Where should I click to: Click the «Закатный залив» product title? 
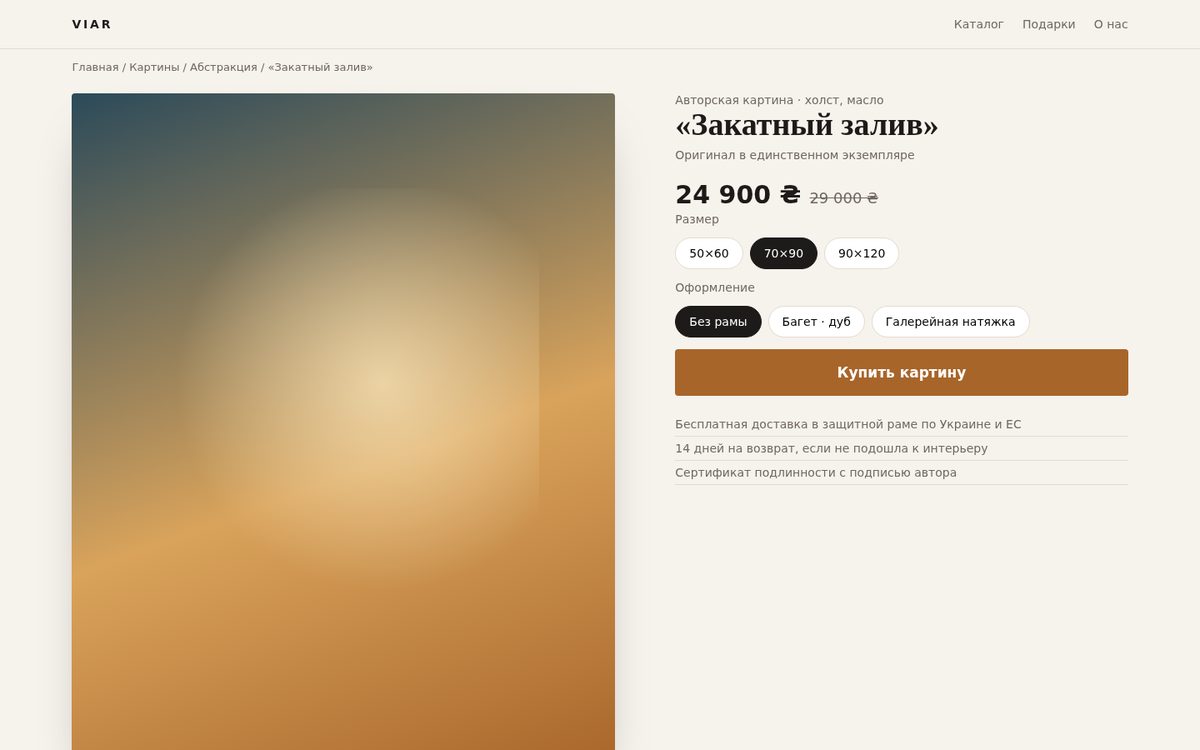point(806,125)
